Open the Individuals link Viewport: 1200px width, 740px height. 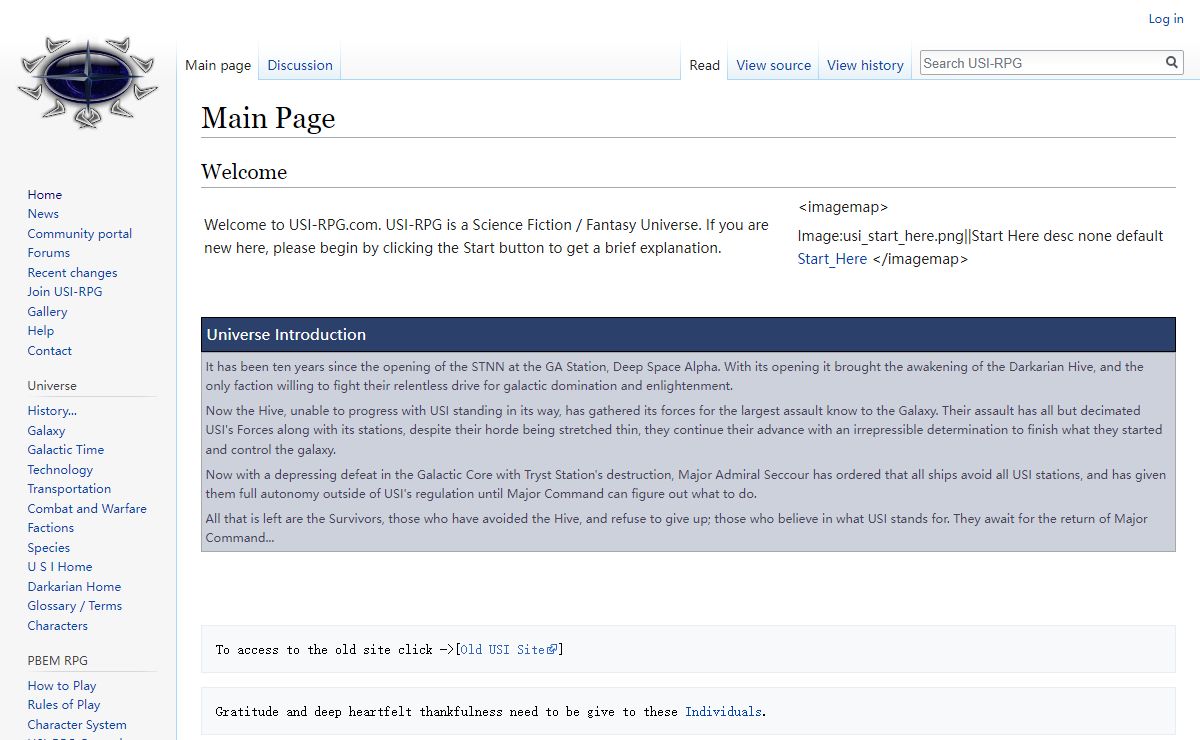pyautogui.click(x=723, y=711)
